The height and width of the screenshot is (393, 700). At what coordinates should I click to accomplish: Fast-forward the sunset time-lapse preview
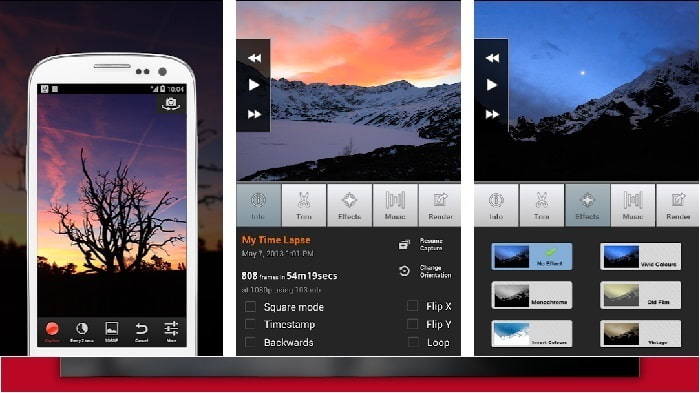(254, 114)
